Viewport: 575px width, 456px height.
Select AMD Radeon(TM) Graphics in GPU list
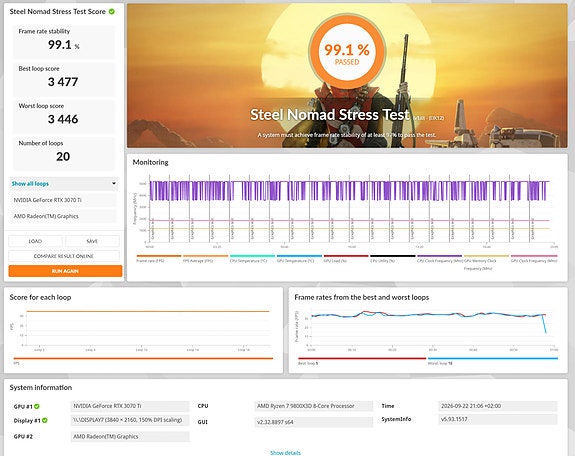pyautogui.click(x=64, y=216)
